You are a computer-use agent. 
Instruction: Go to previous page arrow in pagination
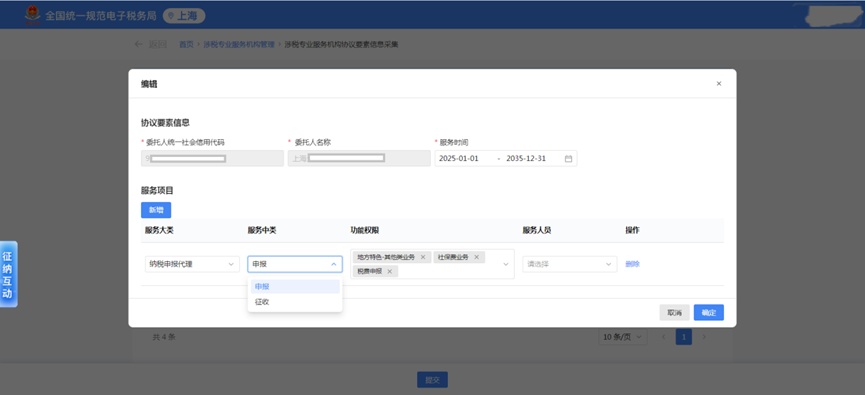(663, 337)
